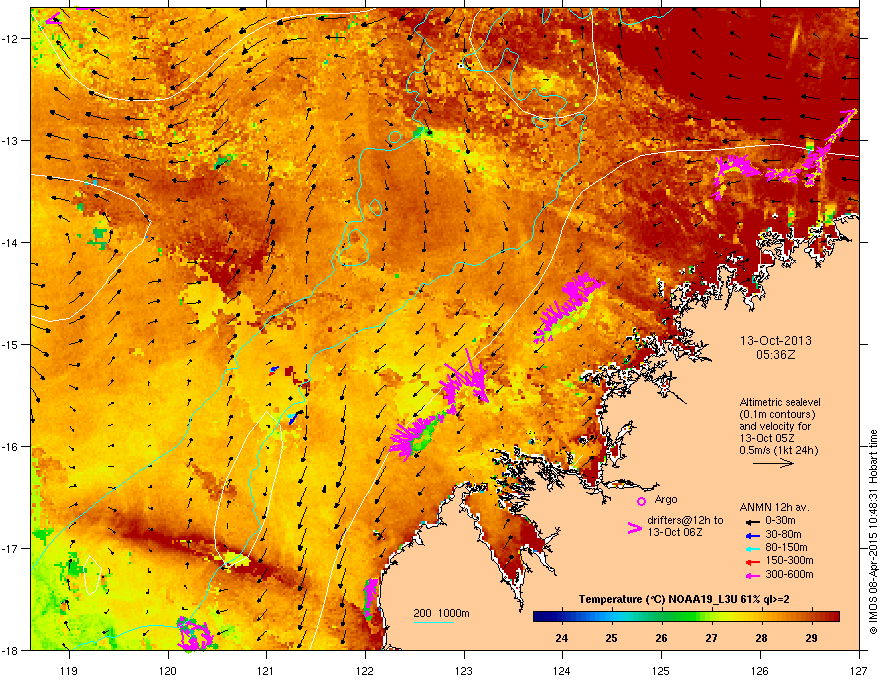
Task: Click the black 0-30m legend arrow
Action: 752,521
